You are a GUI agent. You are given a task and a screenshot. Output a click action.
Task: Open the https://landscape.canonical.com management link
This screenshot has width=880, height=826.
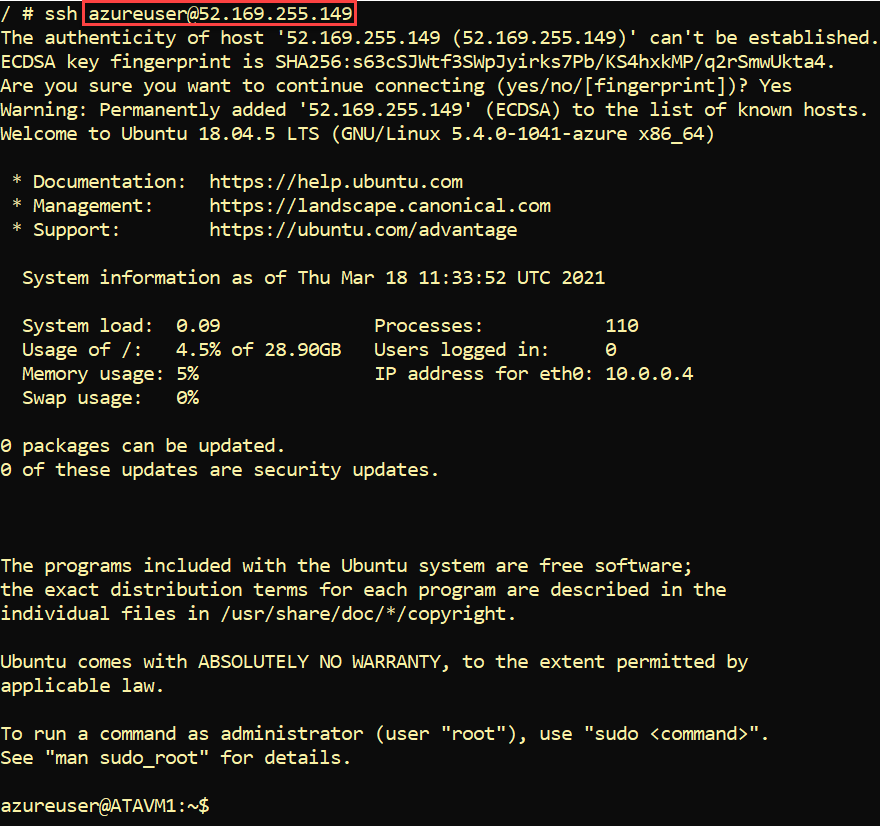click(x=380, y=206)
